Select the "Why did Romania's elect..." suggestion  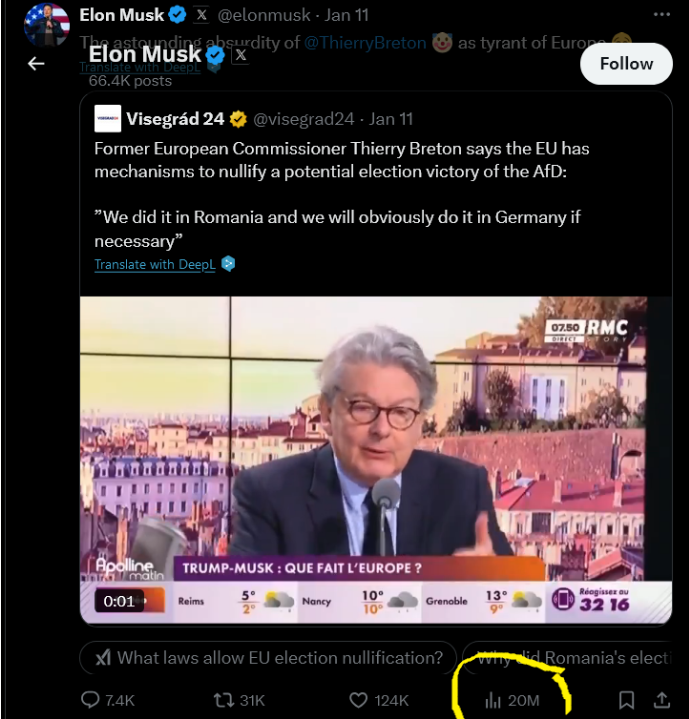pyautogui.click(x=580, y=657)
